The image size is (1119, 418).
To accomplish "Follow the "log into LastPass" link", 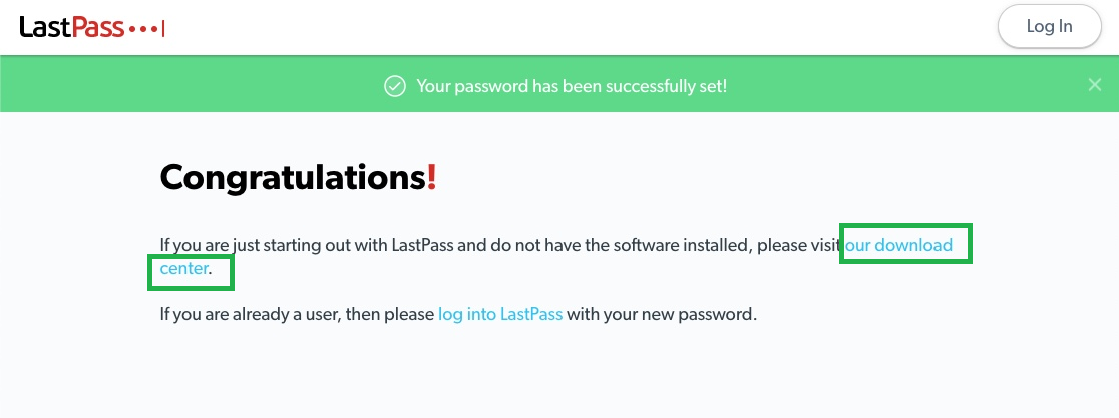I will (500, 314).
